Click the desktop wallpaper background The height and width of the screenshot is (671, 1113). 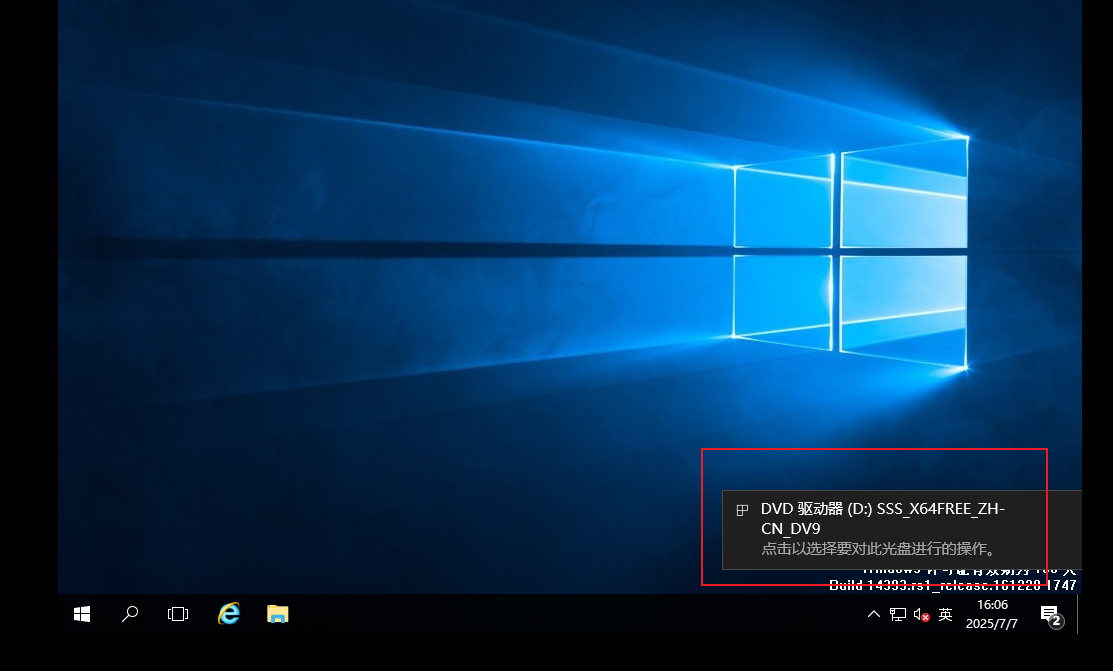(x=400, y=300)
